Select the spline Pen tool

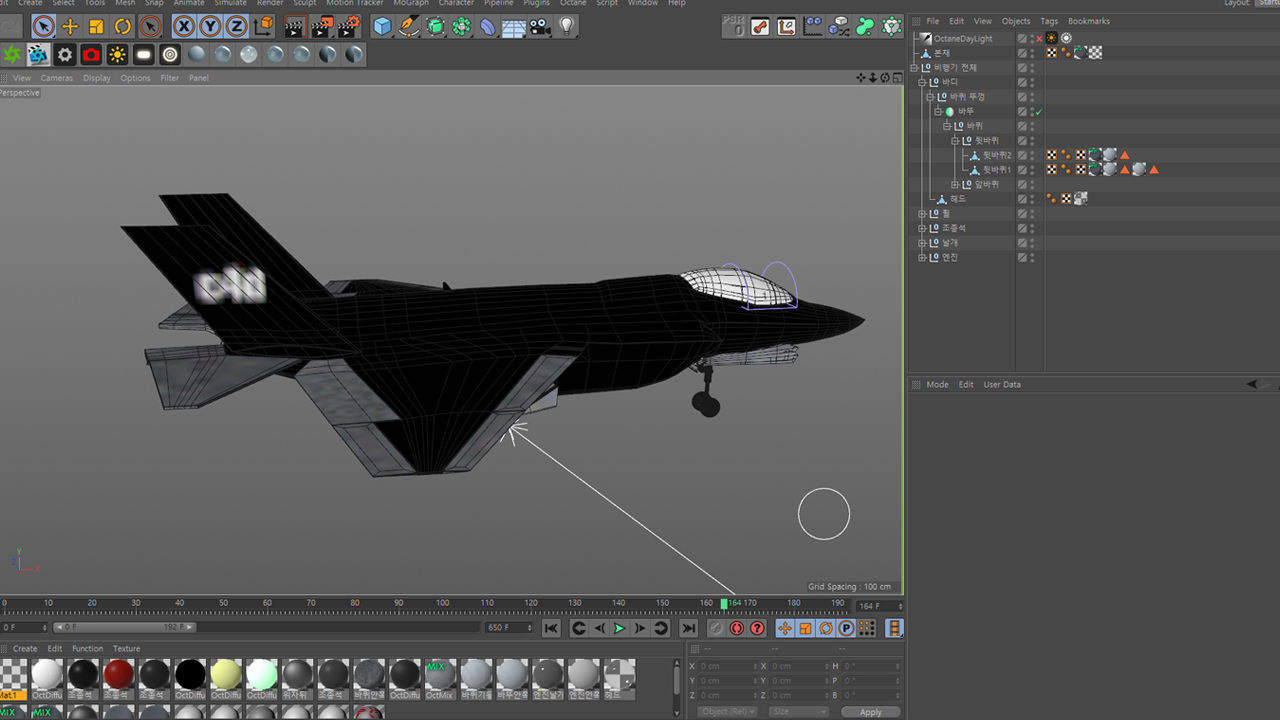point(409,26)
